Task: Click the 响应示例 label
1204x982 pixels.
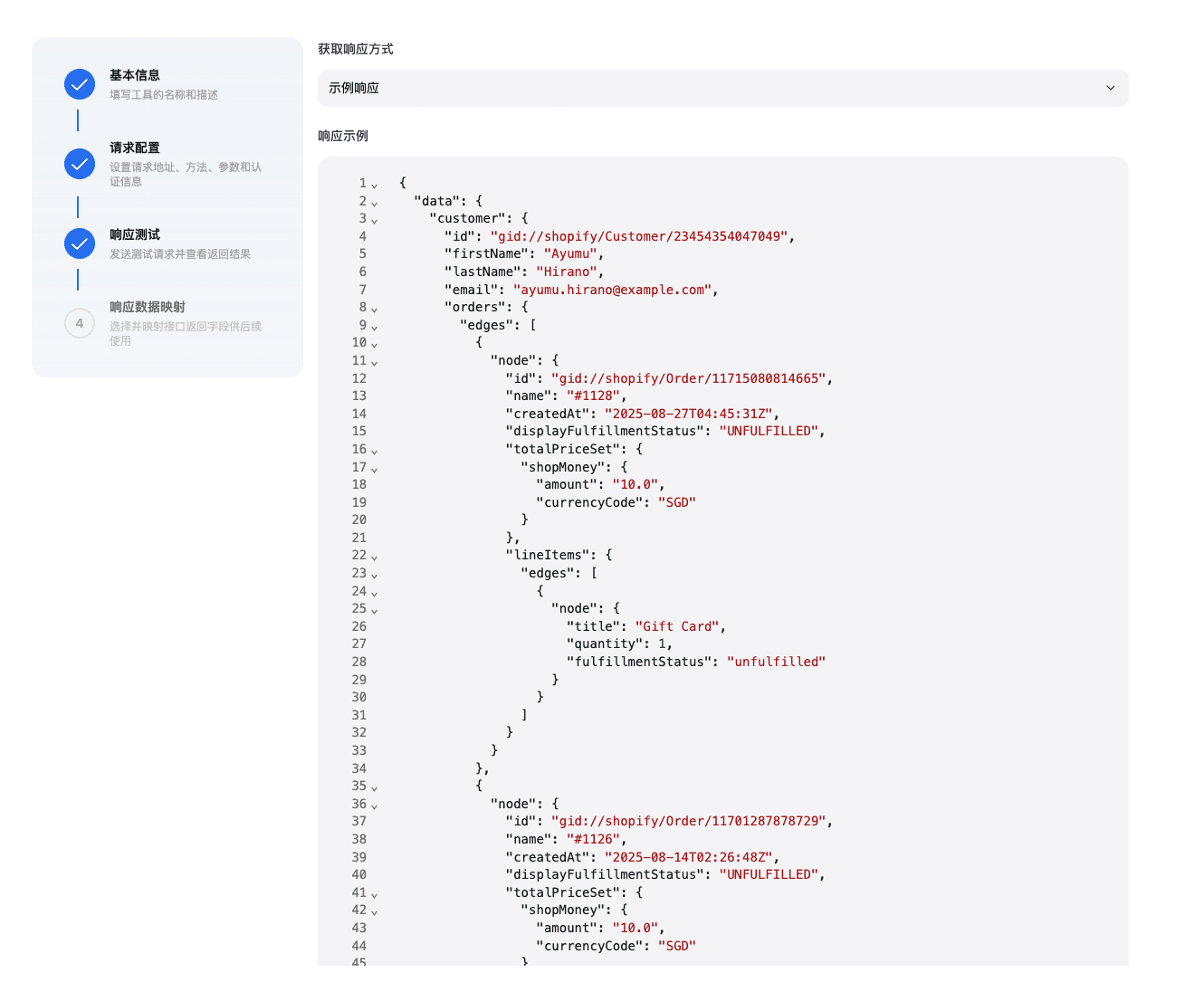Action: [x=343, y=136]
